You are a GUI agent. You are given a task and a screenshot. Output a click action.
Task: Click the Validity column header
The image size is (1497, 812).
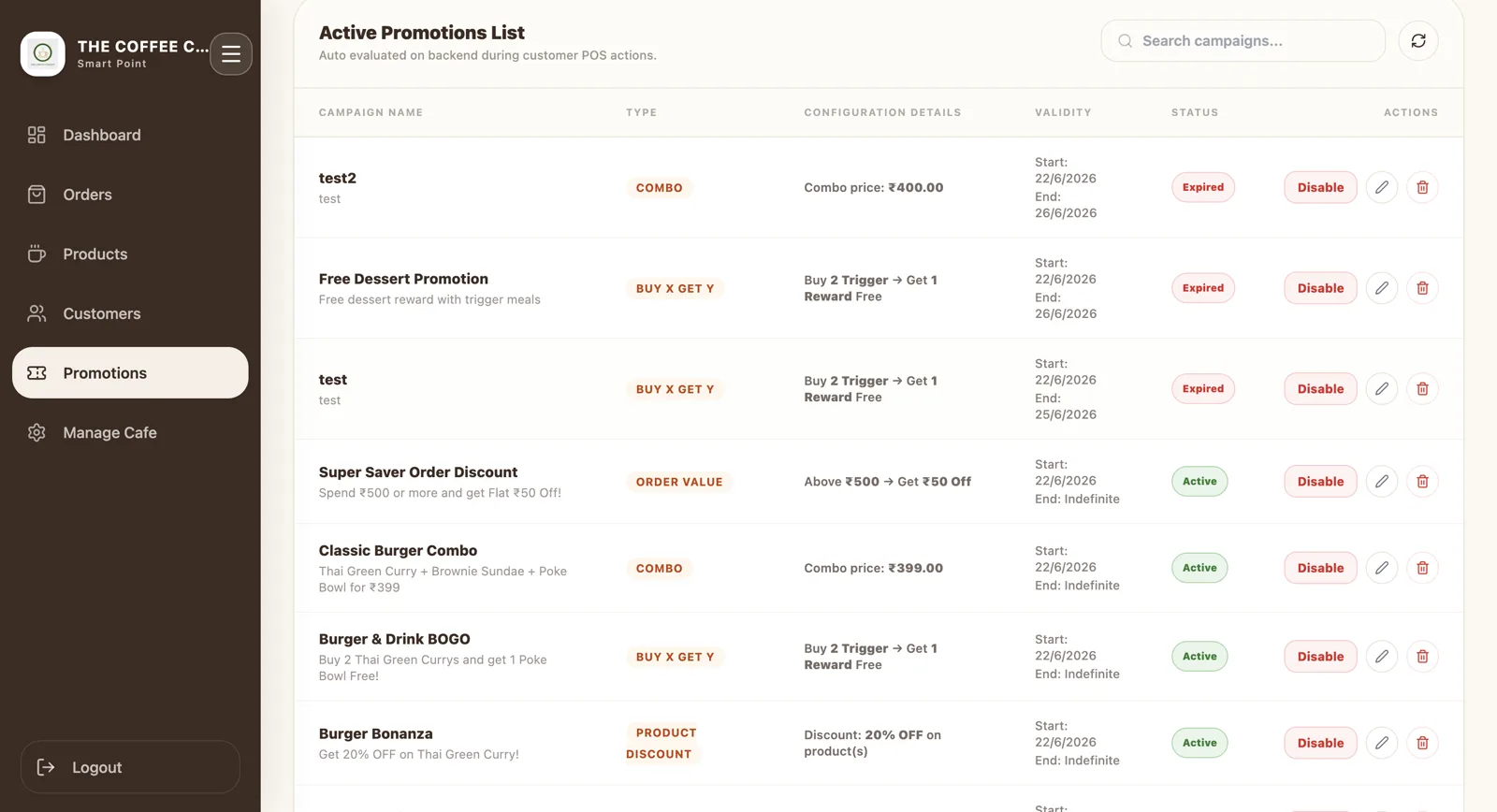[x=1063, y=112]
